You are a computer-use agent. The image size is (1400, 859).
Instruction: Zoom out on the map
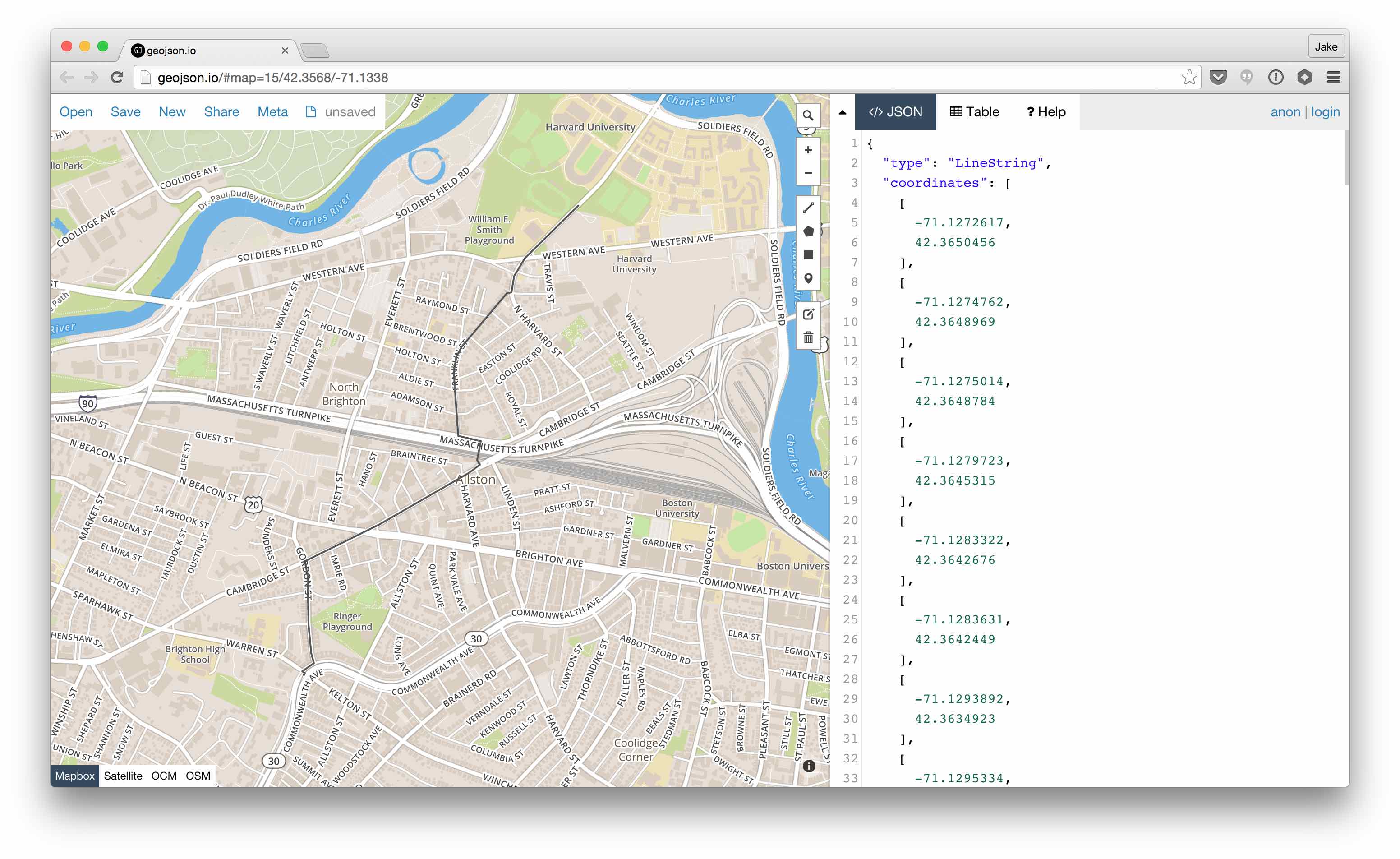click(x=807, y=173)
